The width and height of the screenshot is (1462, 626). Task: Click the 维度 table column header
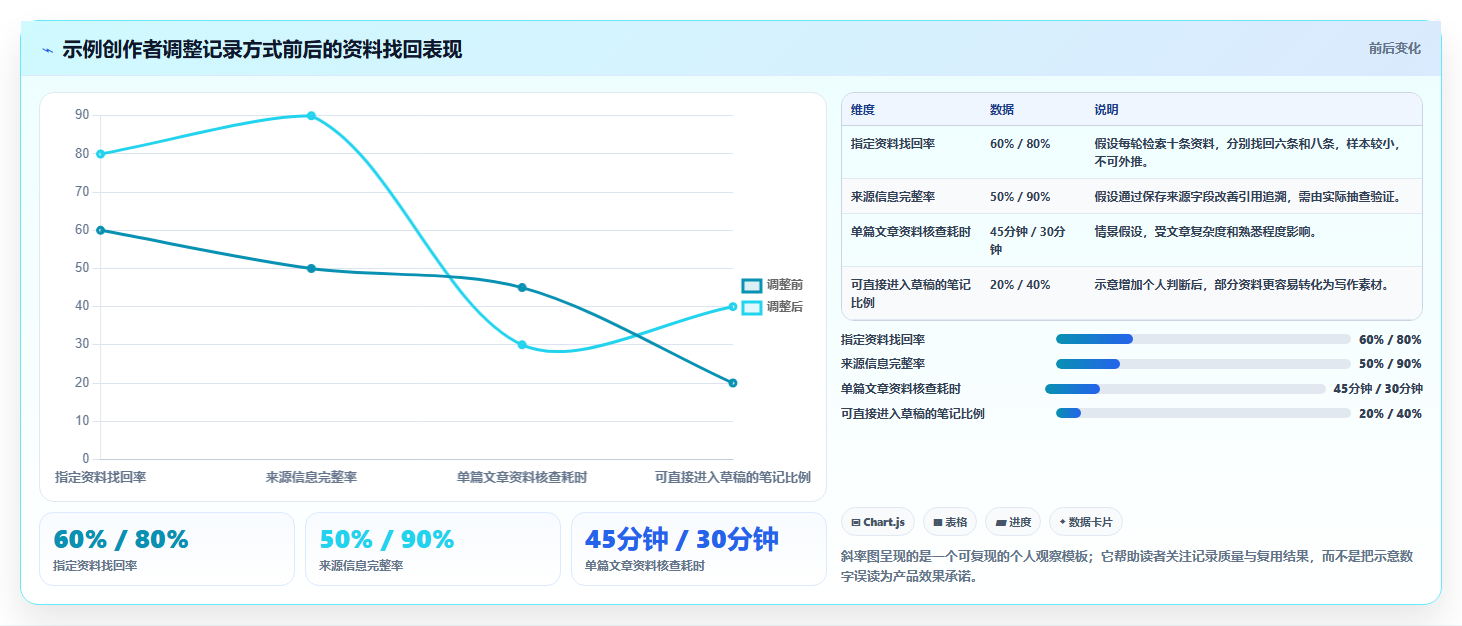pos(863,110)
